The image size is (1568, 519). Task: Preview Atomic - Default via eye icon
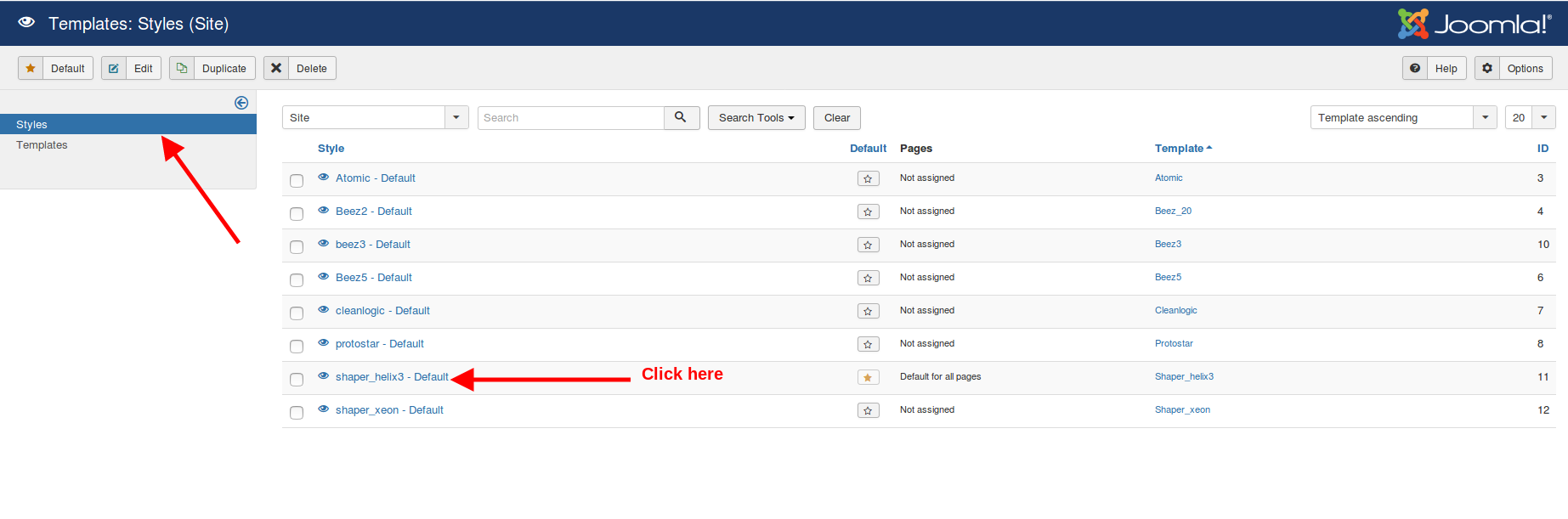323,177
